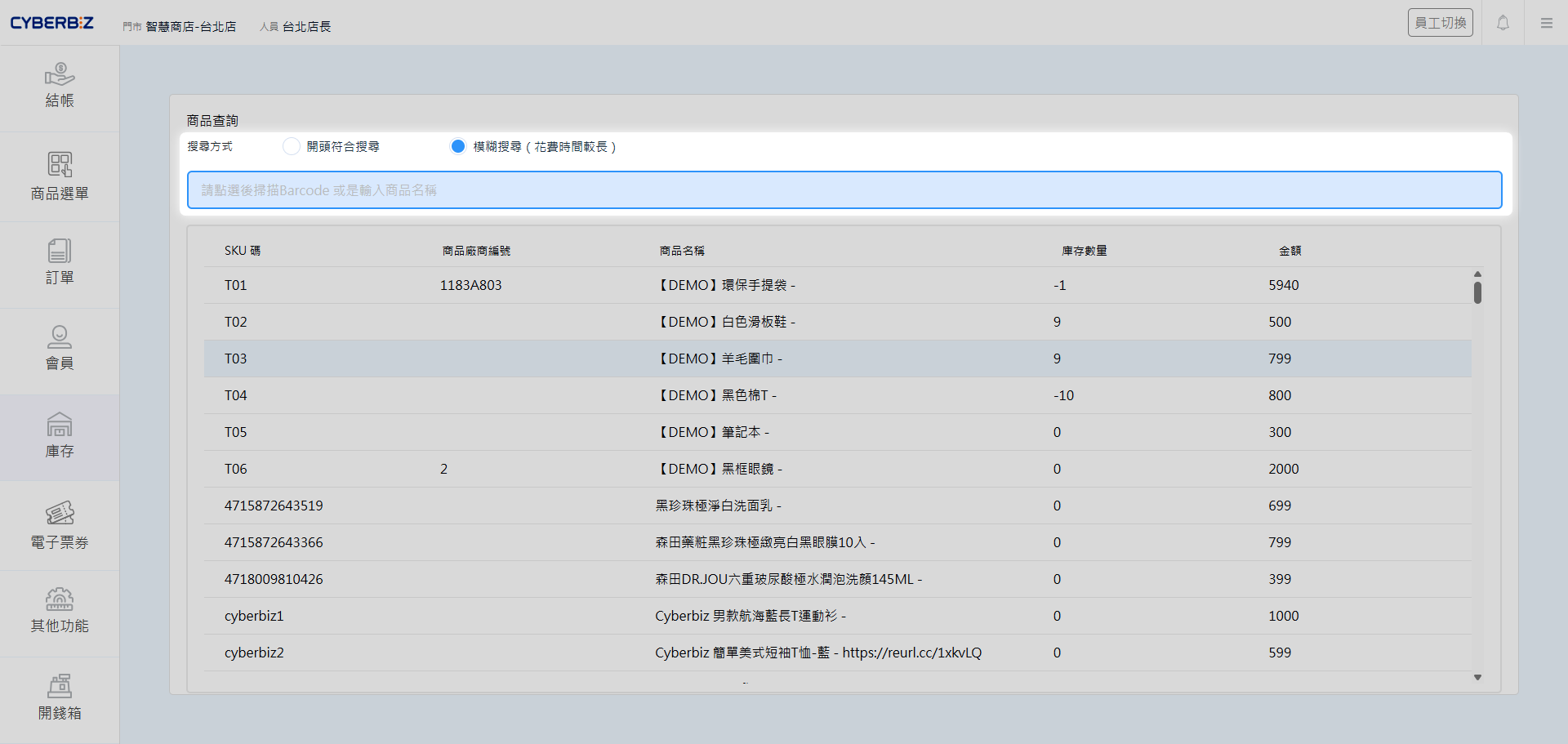Click the barcode search input field
The height and width of the screenshot is (744, 1568).
(844, 189)
